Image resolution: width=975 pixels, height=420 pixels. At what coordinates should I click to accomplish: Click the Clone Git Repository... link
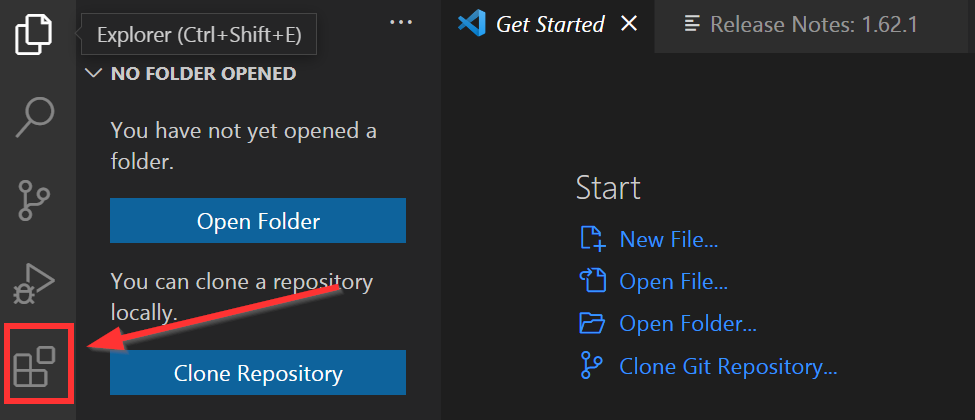(728, 366)
